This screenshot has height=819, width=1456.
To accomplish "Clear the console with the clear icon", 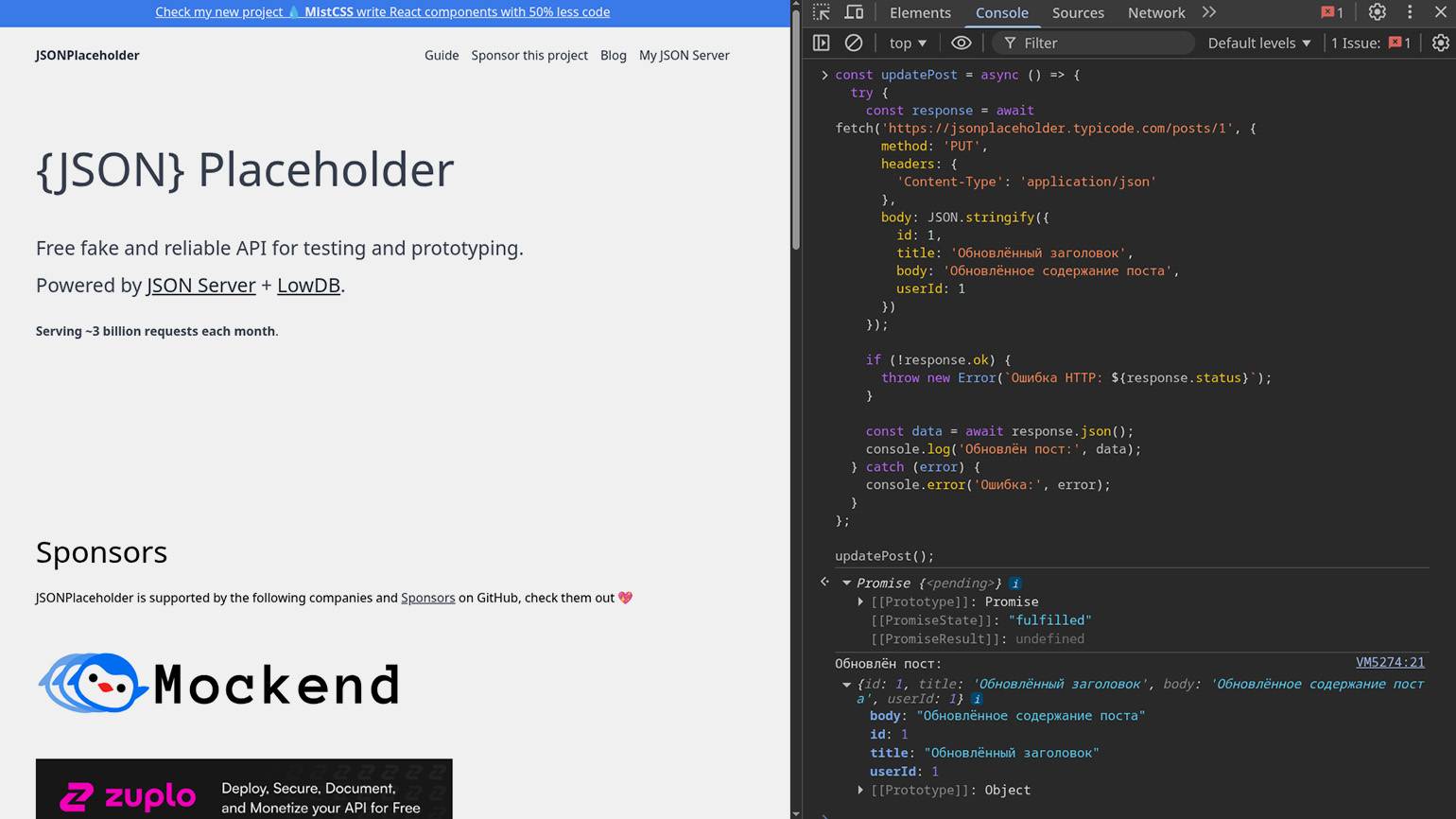I will pyautogui.click(x=853, y=43).
